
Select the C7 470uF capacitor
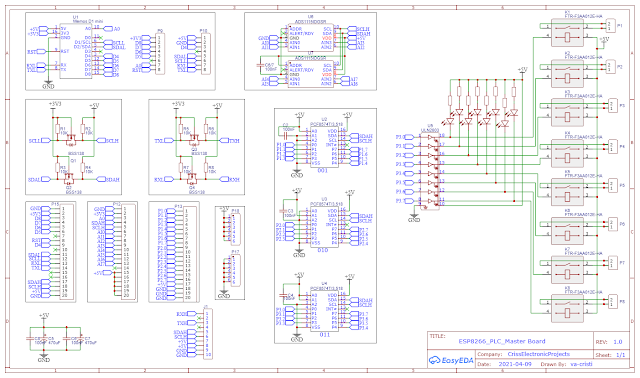(81, 338)
